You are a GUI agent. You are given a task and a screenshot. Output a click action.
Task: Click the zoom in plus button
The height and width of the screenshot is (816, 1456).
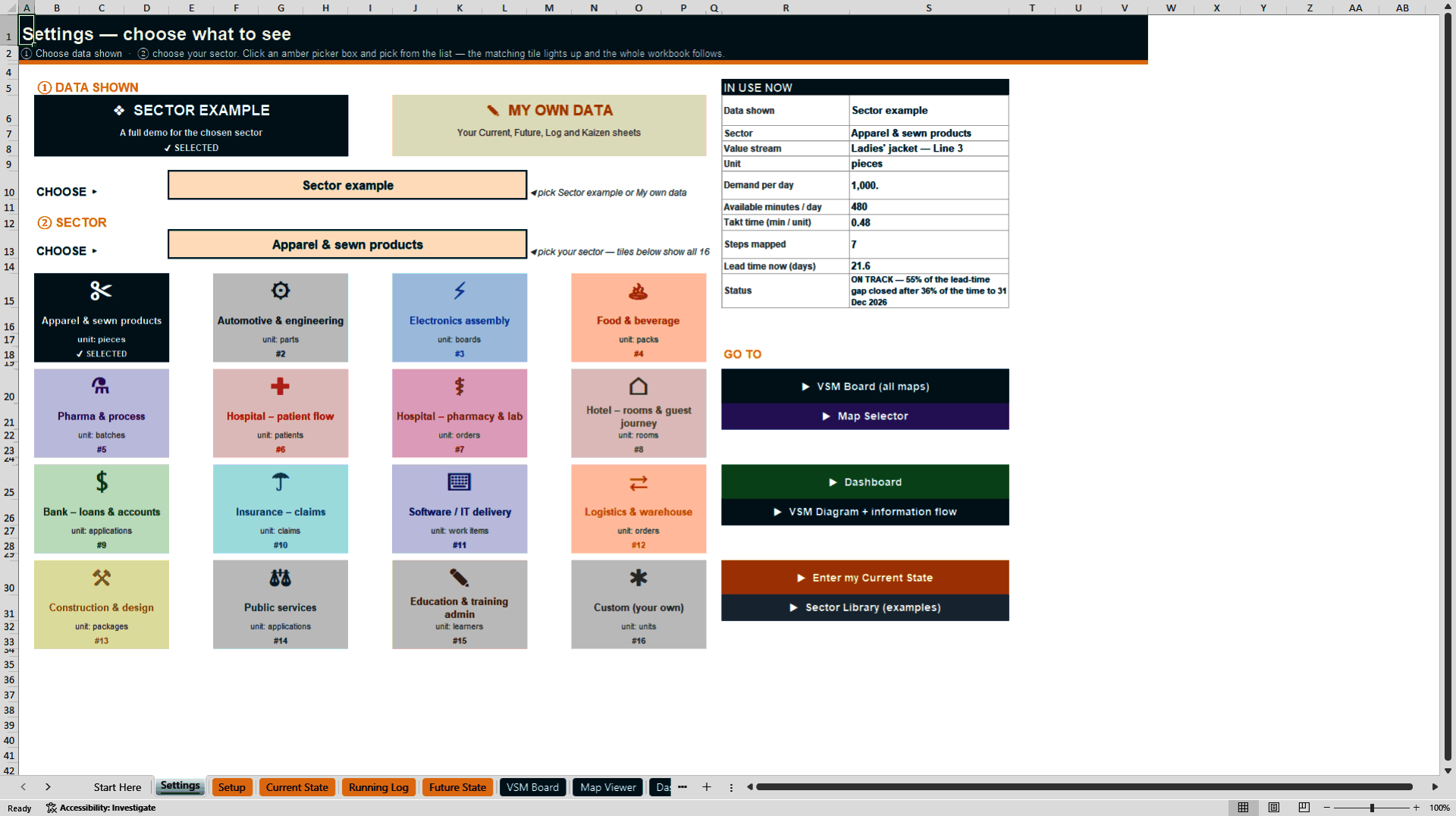(x=1416, y=808)
